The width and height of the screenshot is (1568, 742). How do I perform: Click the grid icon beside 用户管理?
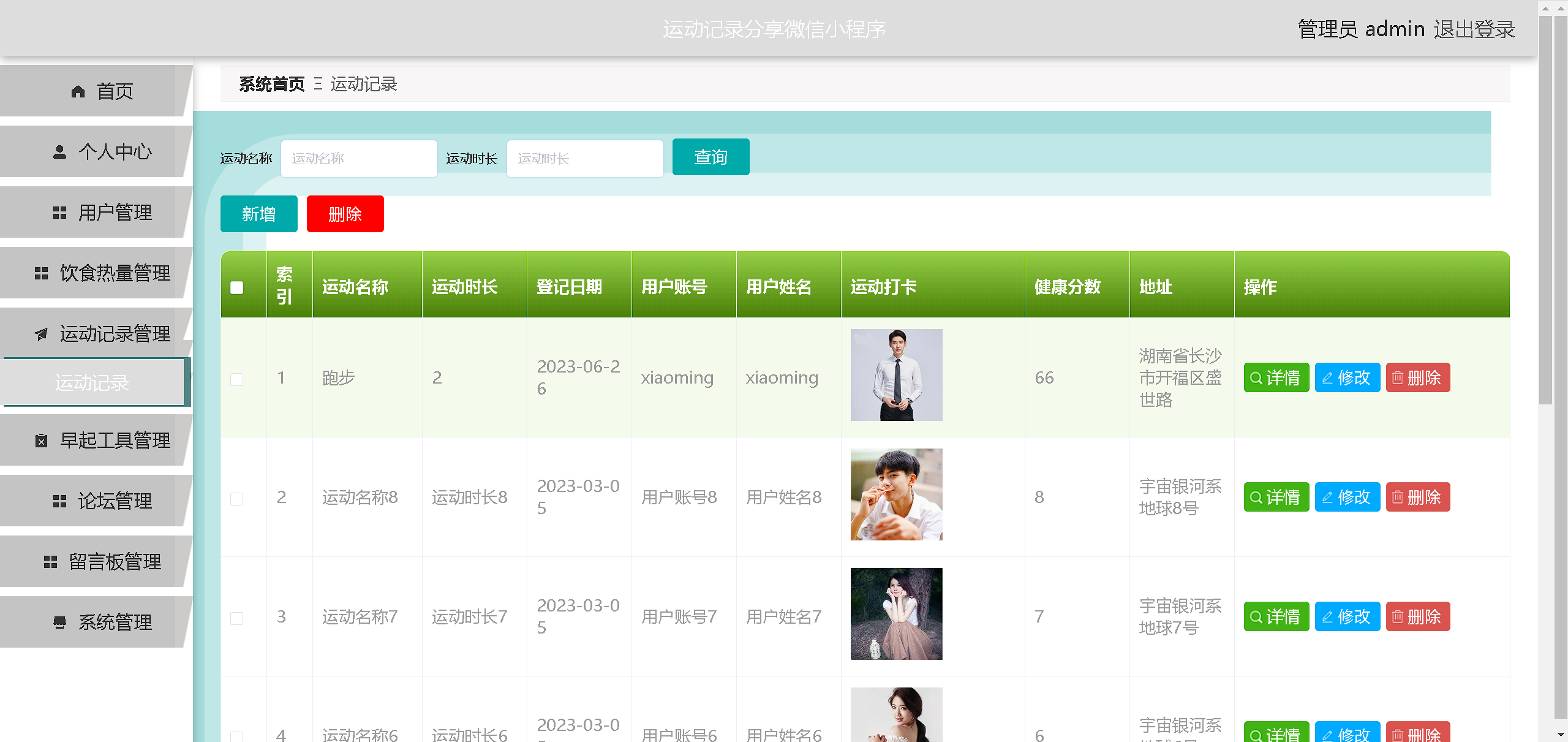(x=59, y=213)
